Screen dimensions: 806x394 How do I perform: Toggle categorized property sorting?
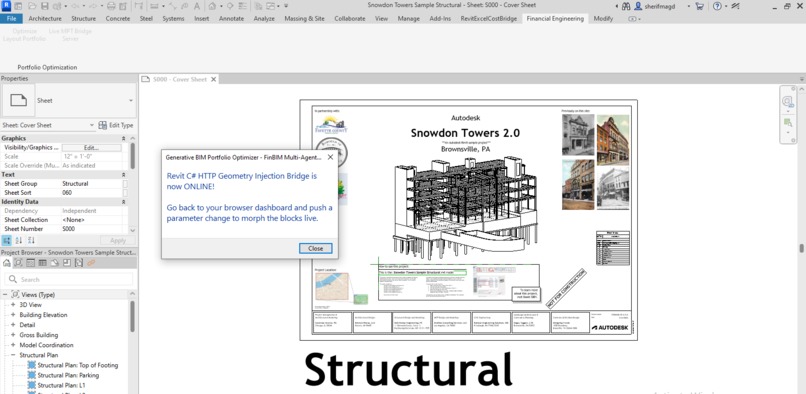coord(7,240)
